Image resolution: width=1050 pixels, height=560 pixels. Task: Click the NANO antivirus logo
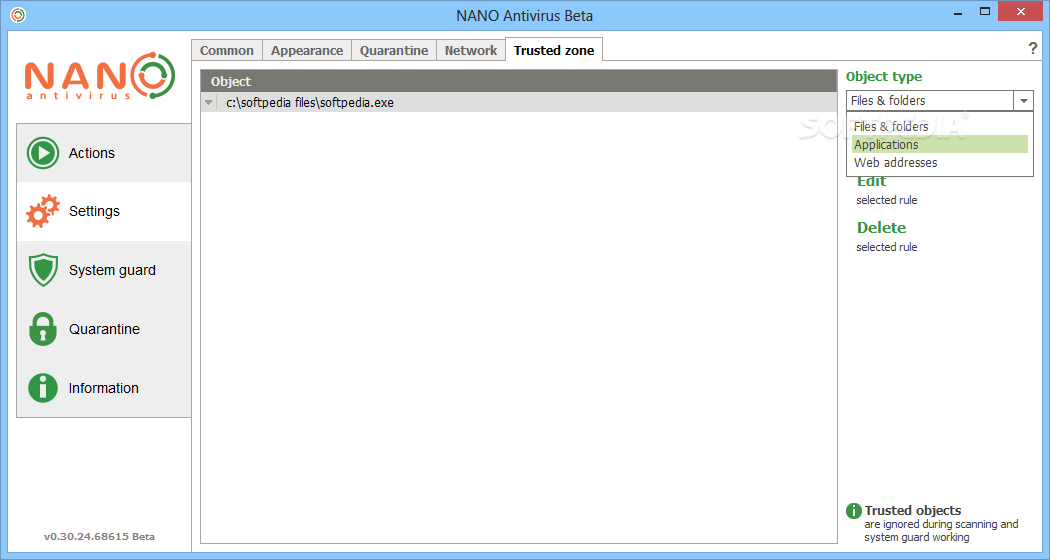pyautogui.click(x=100, y=76)
